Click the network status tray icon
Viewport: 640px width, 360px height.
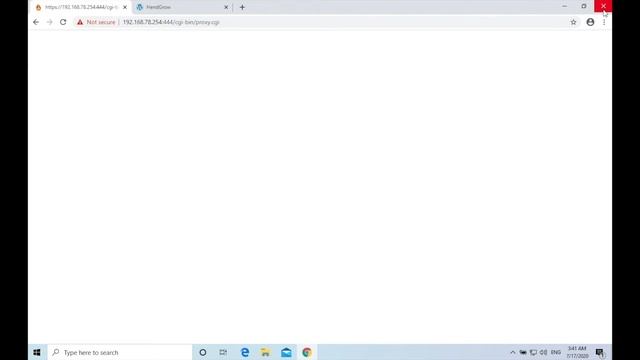[x=533, y=352]
